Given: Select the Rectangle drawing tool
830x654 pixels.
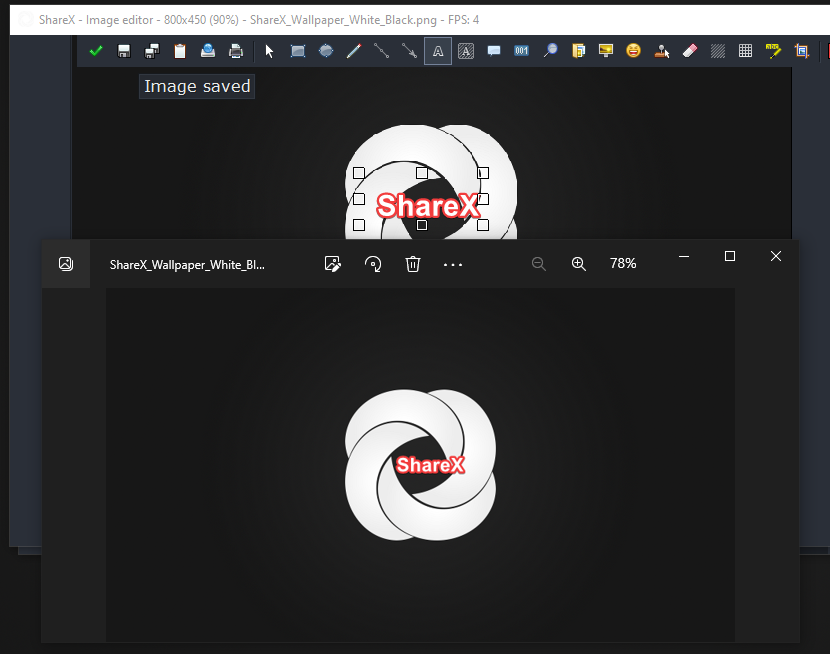Looking at the screenshot, I should point(298,51).
